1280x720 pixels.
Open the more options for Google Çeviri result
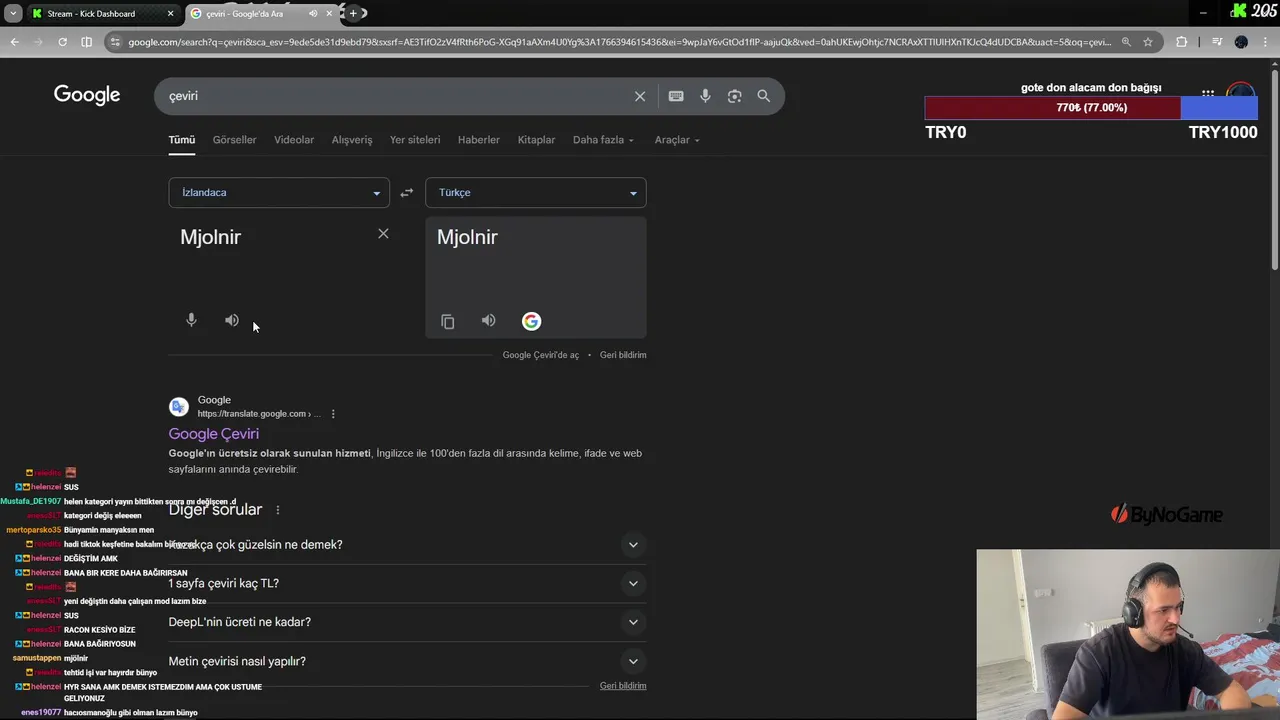coord(333,414)
